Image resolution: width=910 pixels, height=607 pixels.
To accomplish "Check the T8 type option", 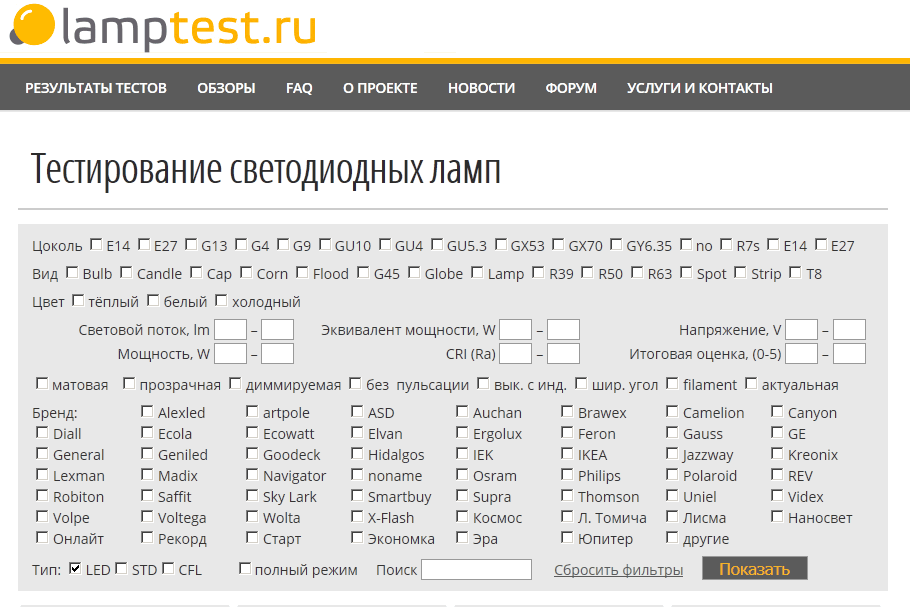I will 795,272.
